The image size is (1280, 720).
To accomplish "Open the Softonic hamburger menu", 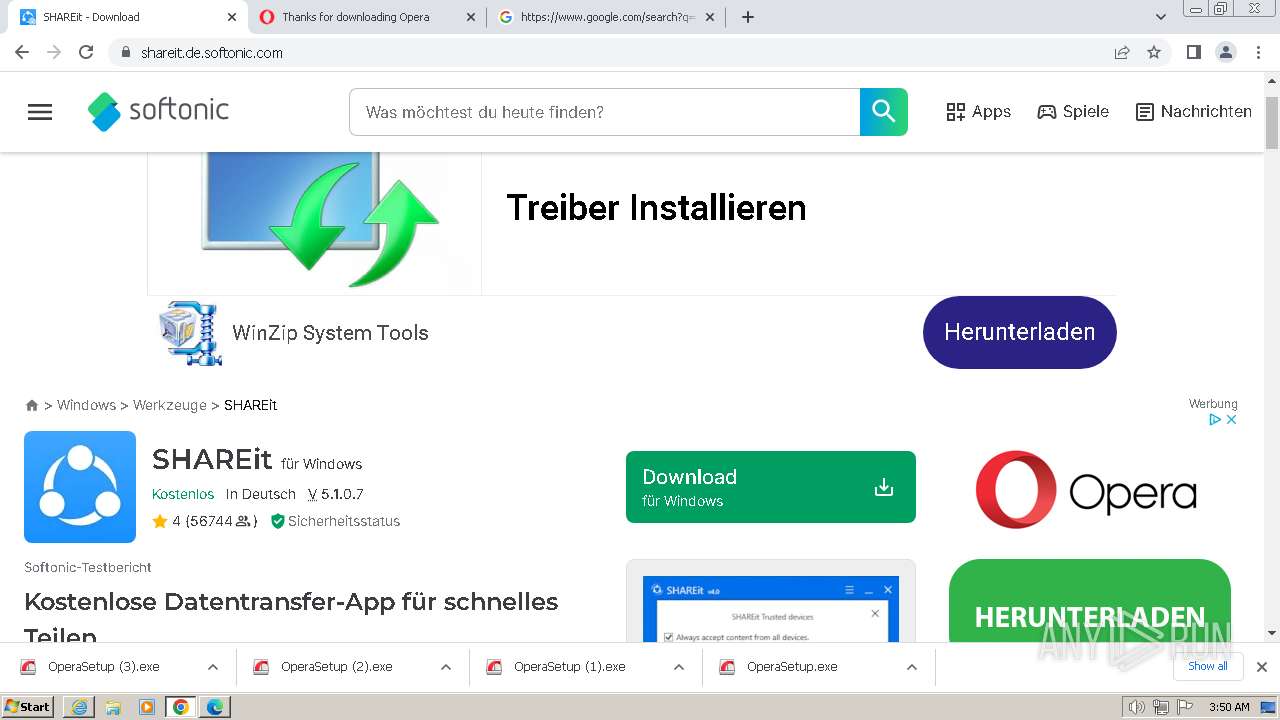I will (x=40, y=112).
